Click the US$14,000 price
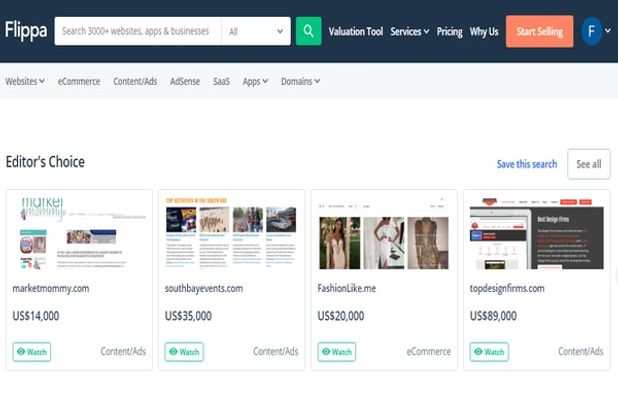 pyautogui.click(x=36, y=316)
